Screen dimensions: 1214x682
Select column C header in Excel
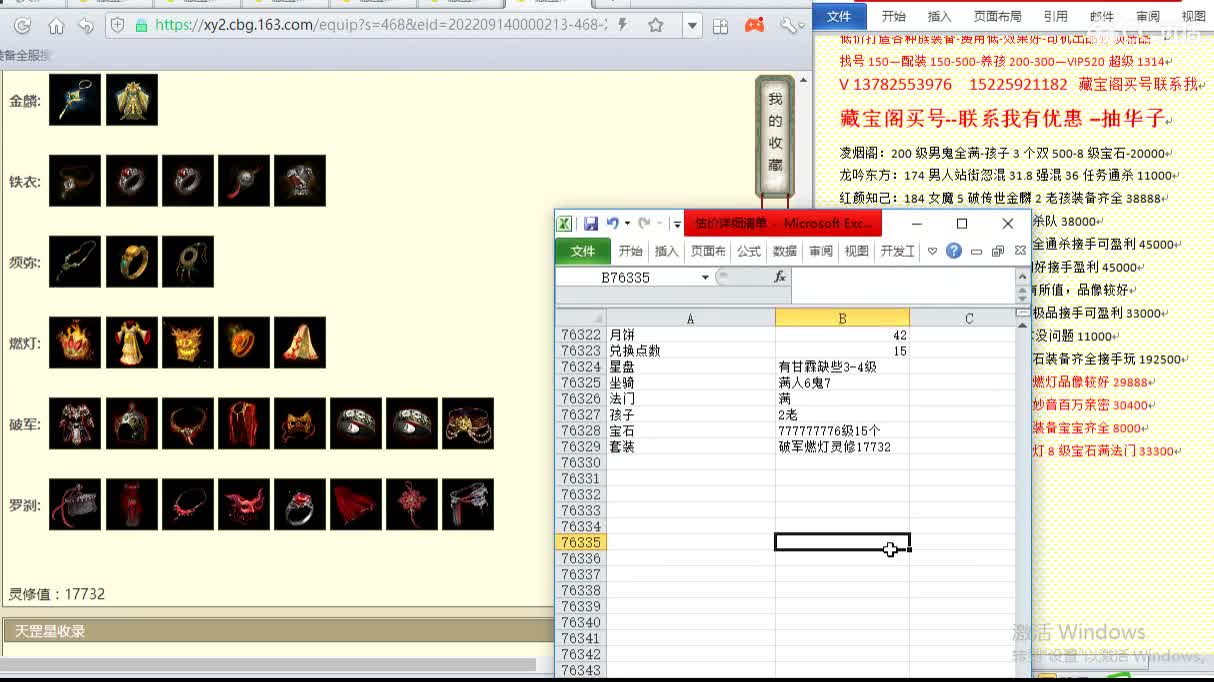pyautogui.click(x=969, y=318)
